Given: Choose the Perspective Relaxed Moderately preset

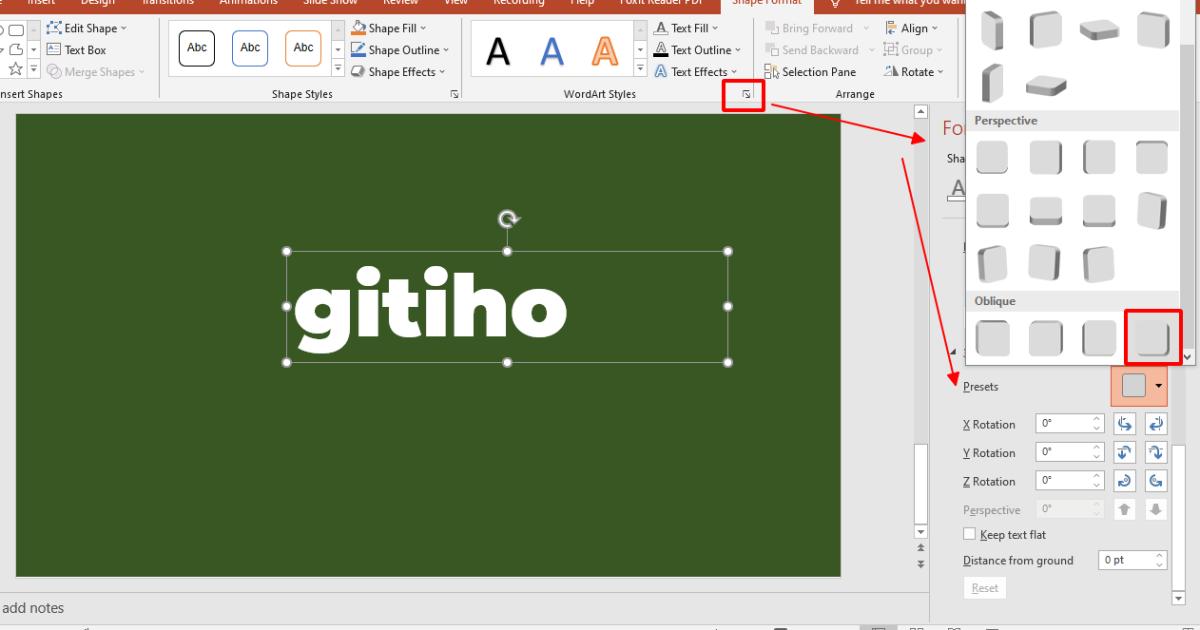Looking at the screenshot, I should 1046,211.
